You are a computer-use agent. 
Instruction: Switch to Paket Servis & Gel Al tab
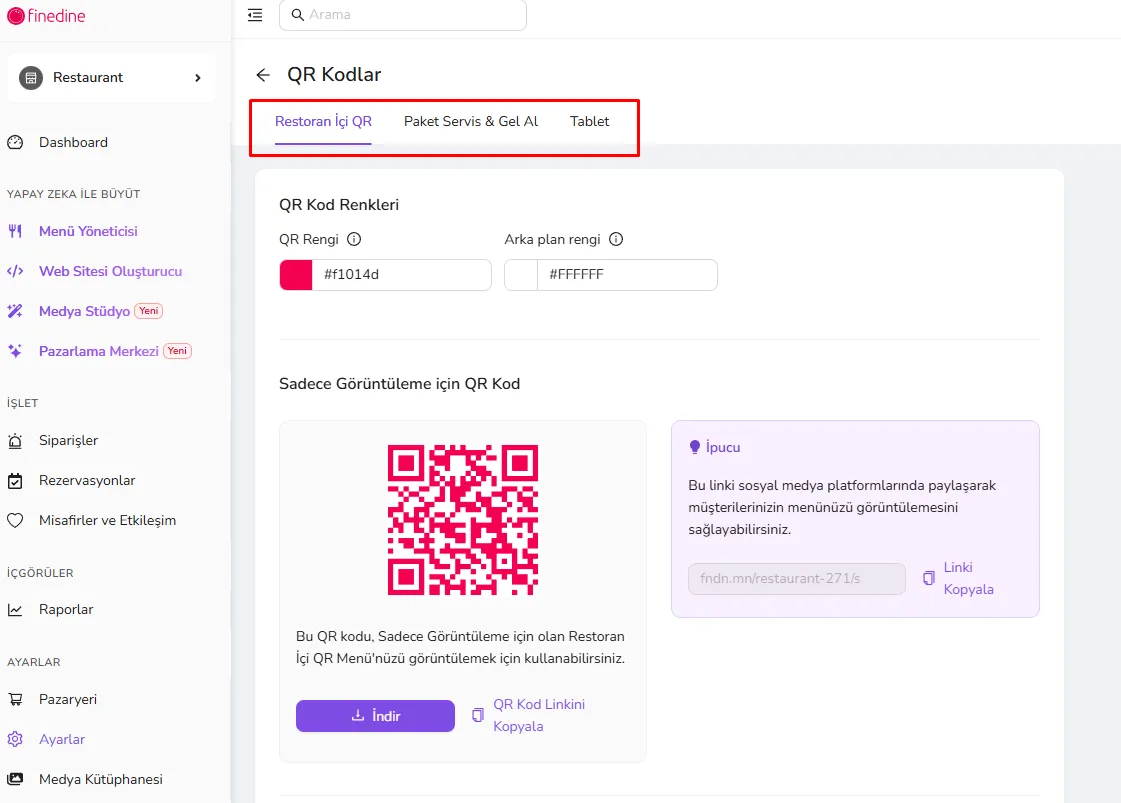tap(471, 122)
